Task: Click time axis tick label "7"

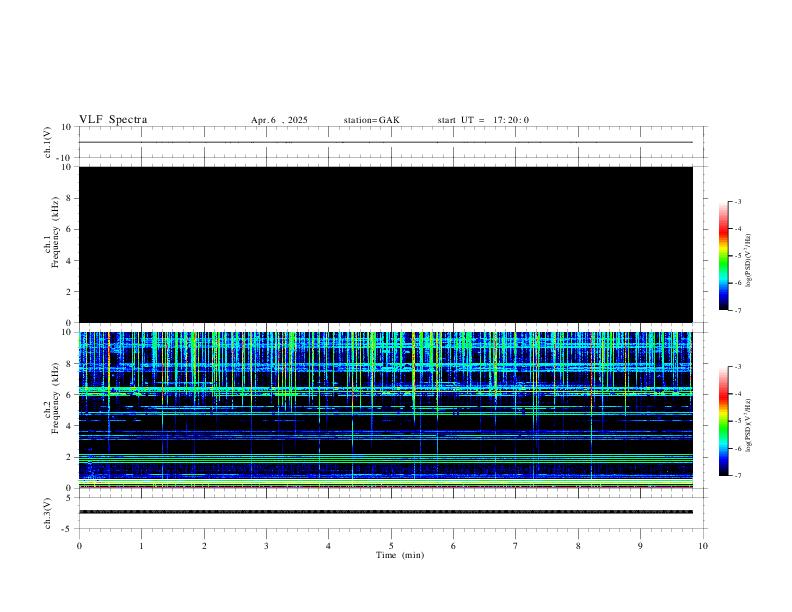Action: pyautogui.click(x=516, y=546)
